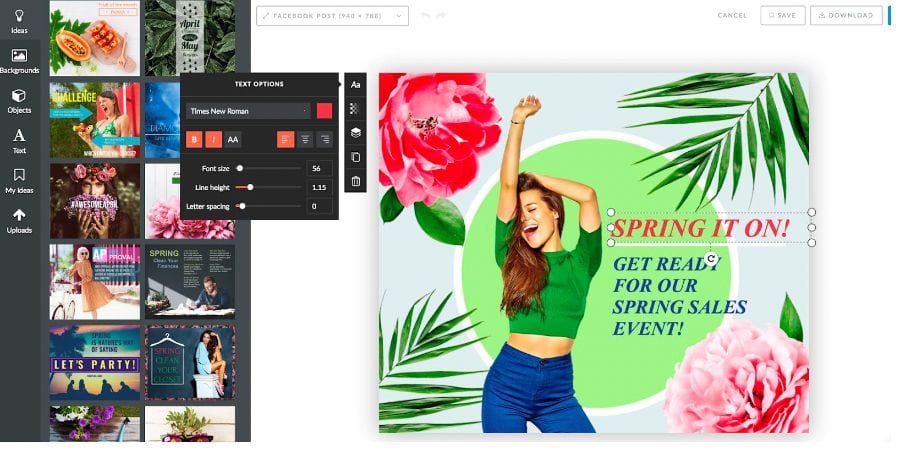Toggle bold formatting button B
The height and width of the screenshot is (461, 911).
coord(194,140)
